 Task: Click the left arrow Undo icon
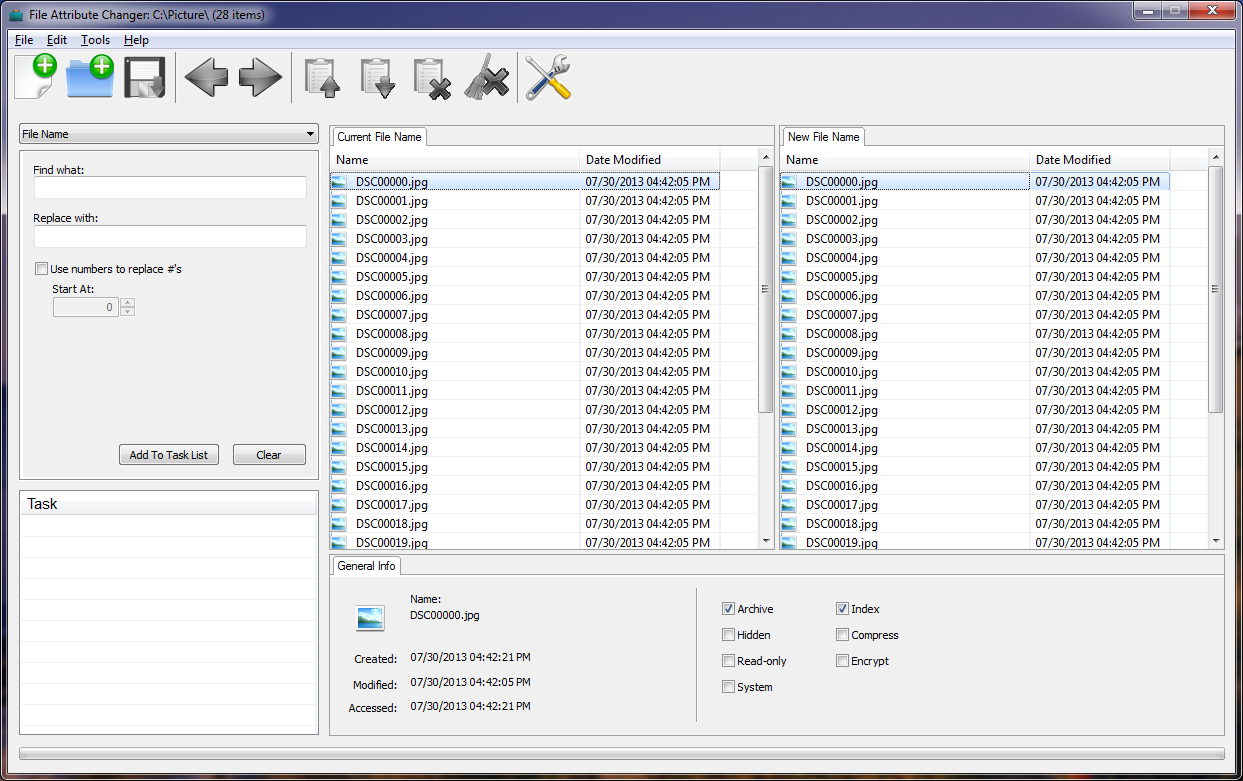click(x=207, y=78)
